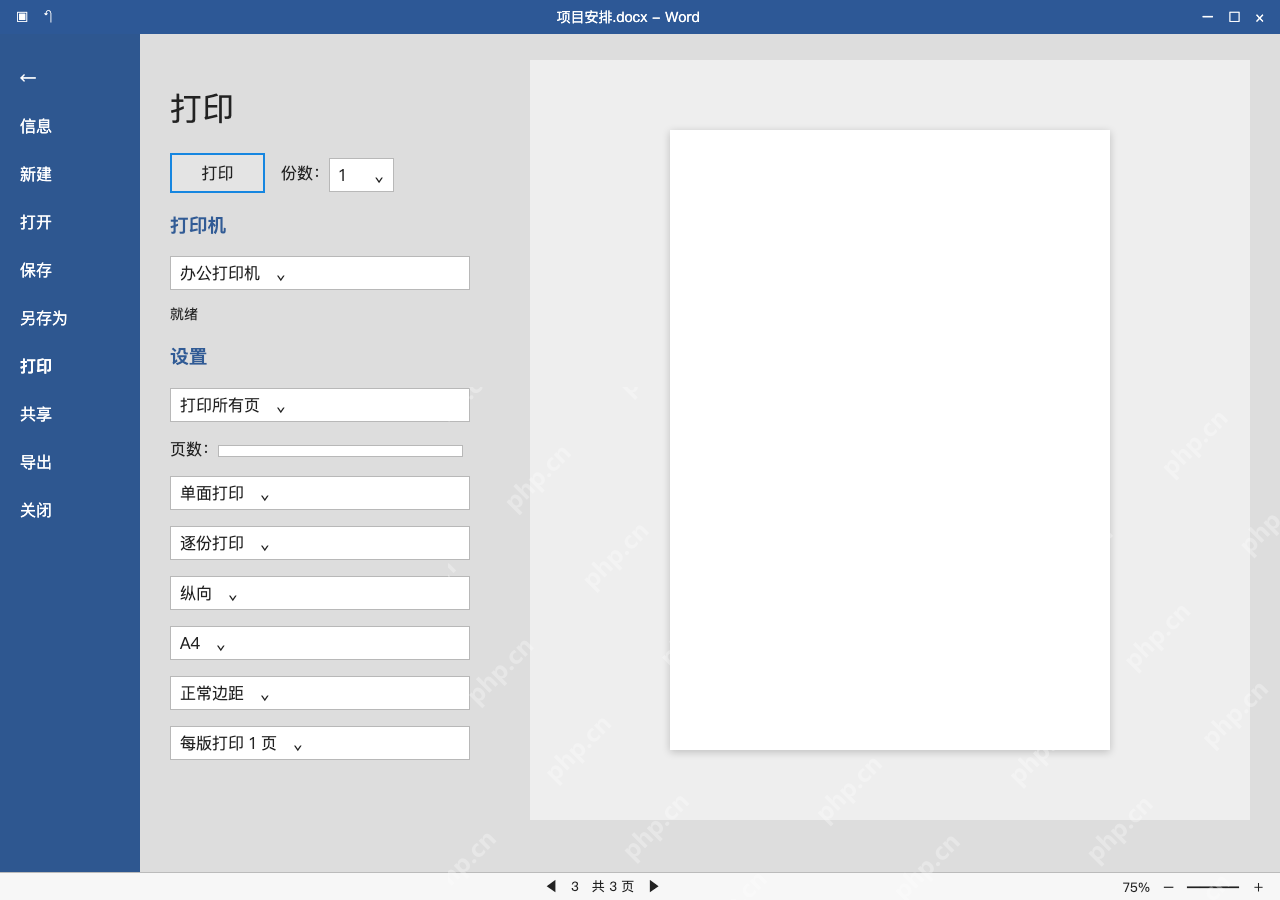Image resolution: width=1280 pixels, height=900 pixels.
Task: Click the square icon in the title bar corner
Action: (22, 17)
